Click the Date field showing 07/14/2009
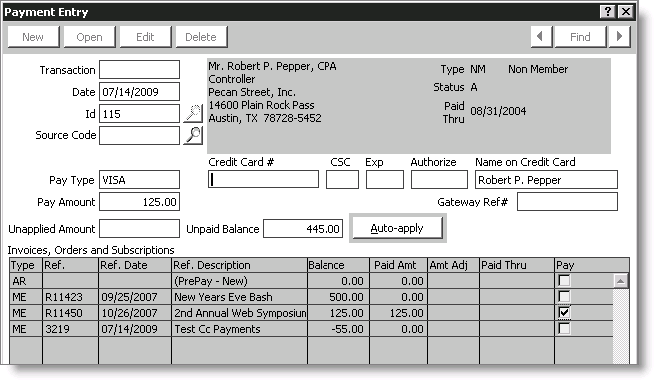The height and width of the screenshot is (381, 655). [x=140, y=91]
